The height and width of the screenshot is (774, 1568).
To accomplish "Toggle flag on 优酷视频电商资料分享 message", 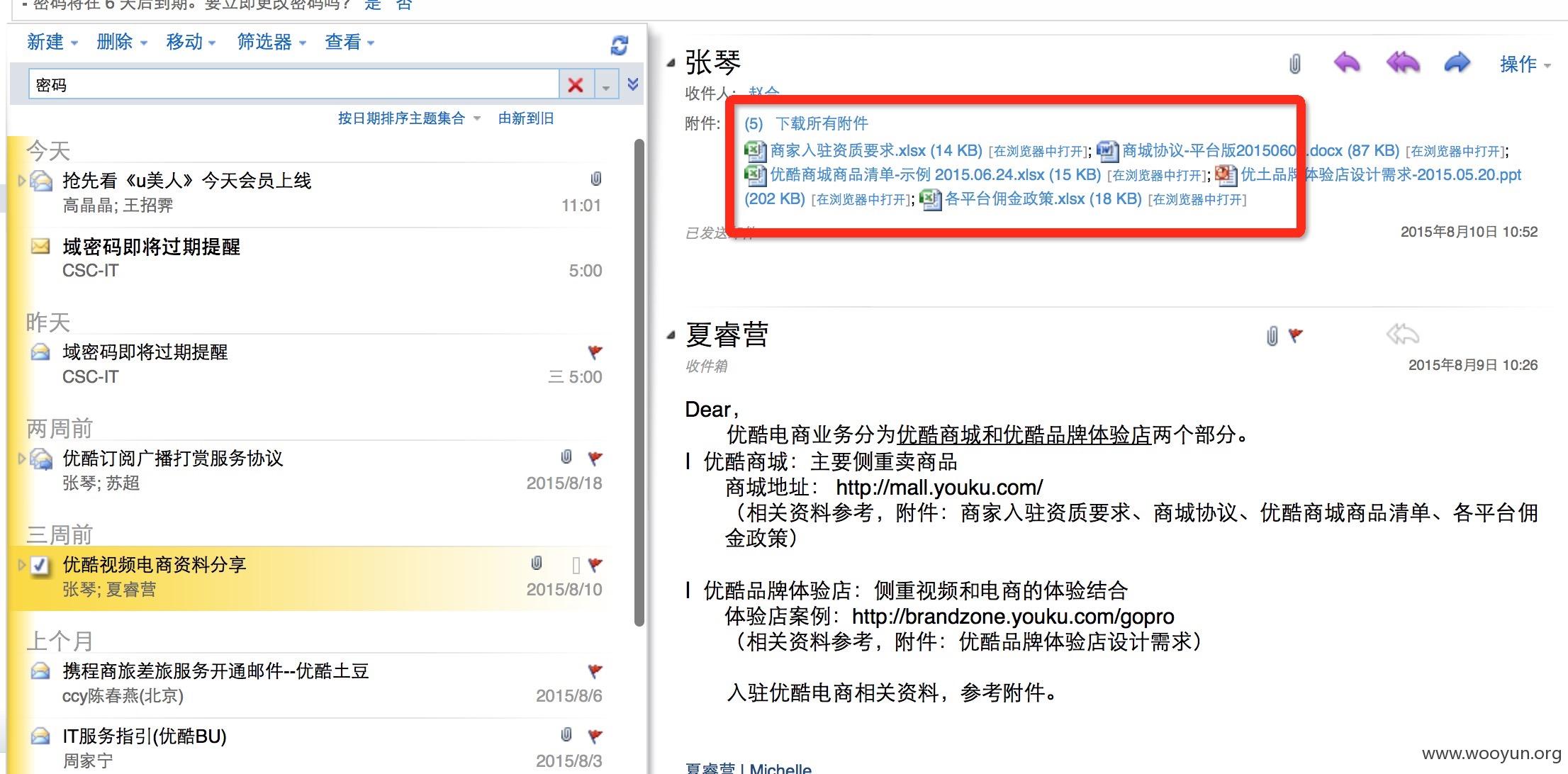I will pos(595,564).
